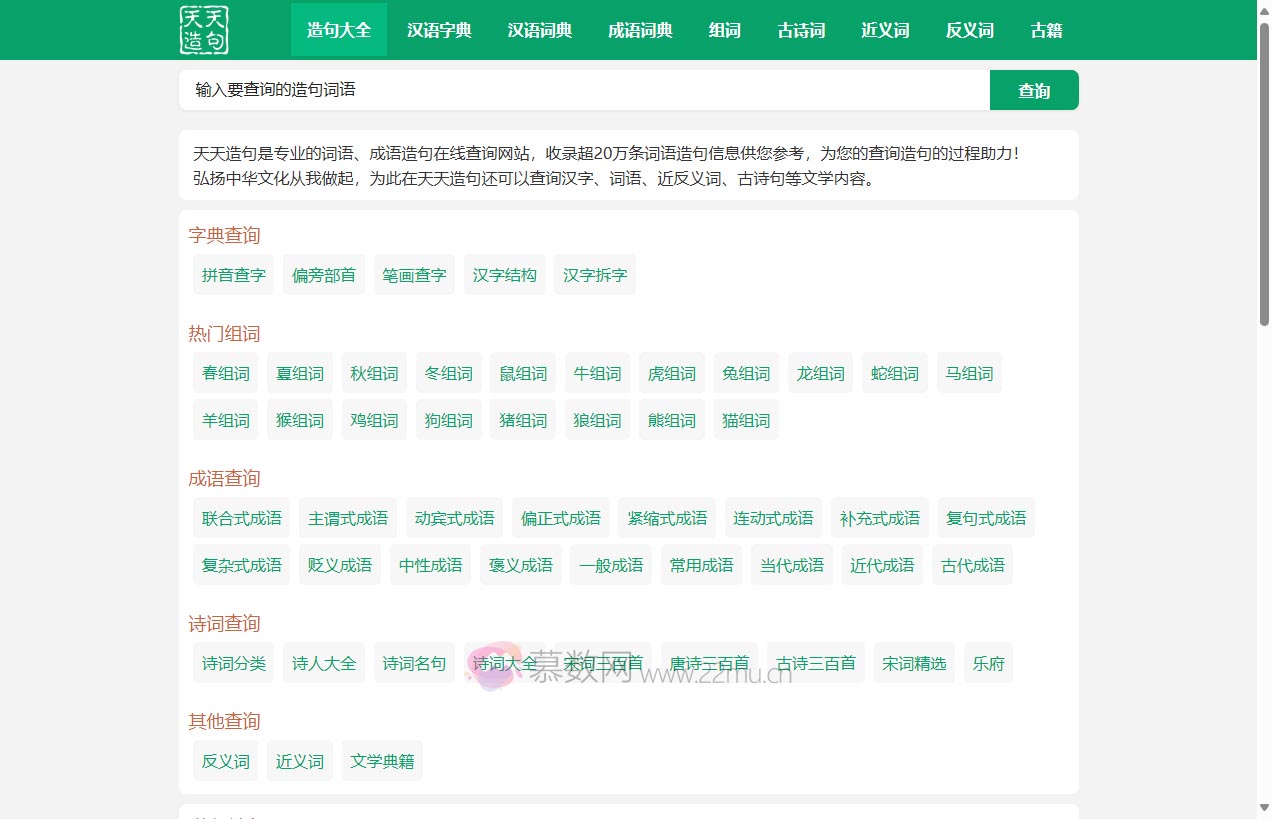The width and height of the screenshot is (1272, 819).
Task: Open the 拼音查字 link
Action: pyautogui.click(x=234, y=275)
